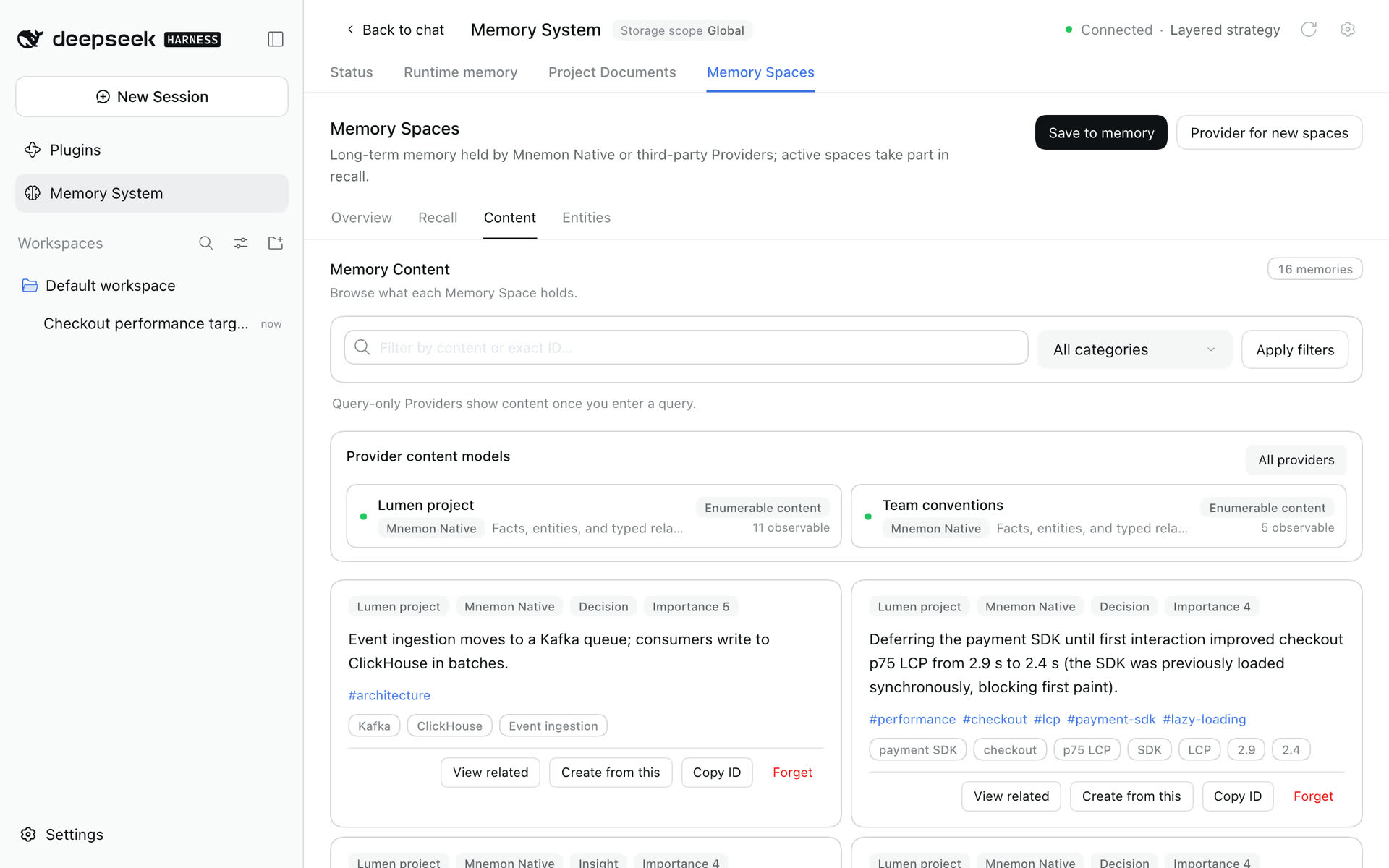The image size is (1389, 868).
Task: Copy ID of payment SDK memory
Action: [1238, 796]
